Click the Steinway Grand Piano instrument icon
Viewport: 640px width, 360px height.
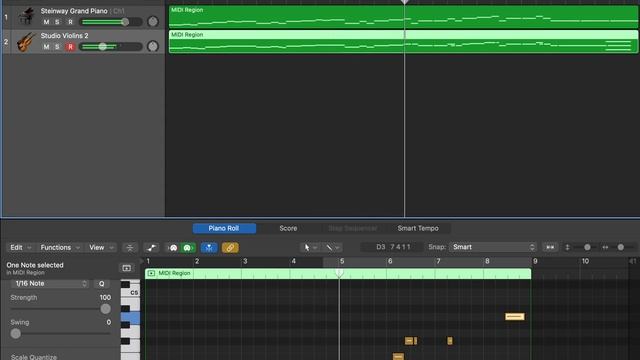[x=26, y=17]
